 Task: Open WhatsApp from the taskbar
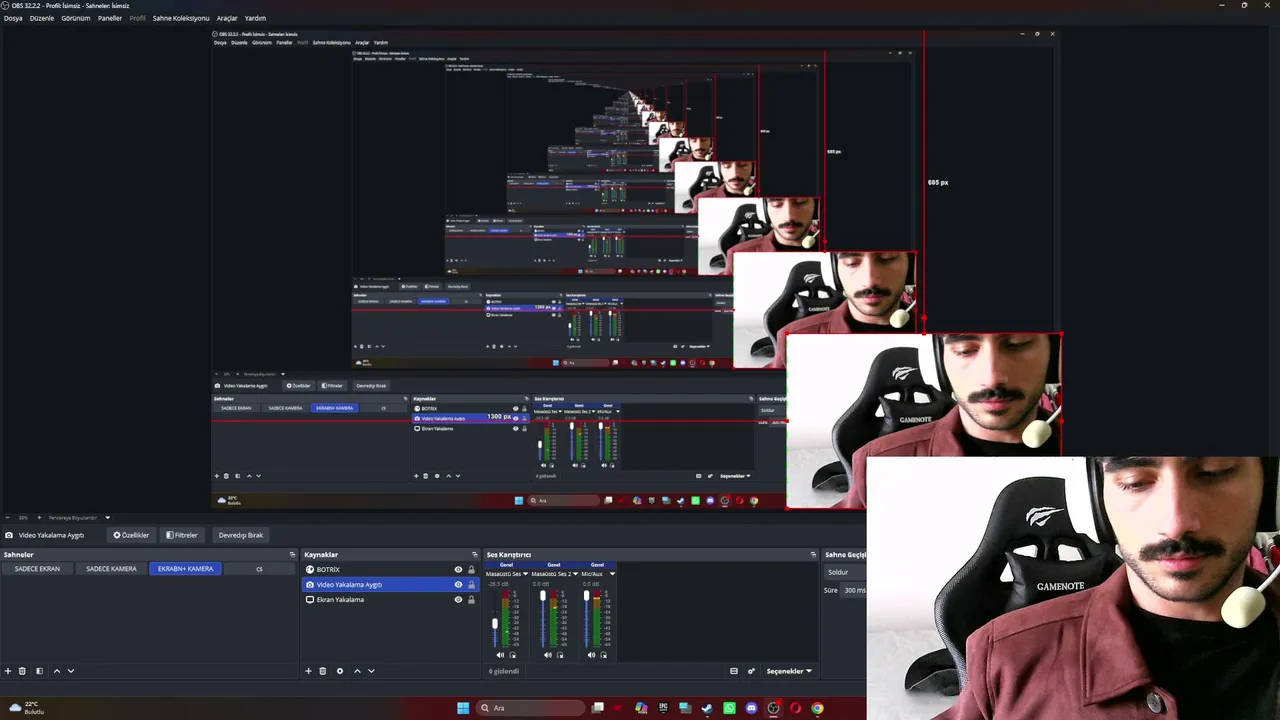[729, 708]
